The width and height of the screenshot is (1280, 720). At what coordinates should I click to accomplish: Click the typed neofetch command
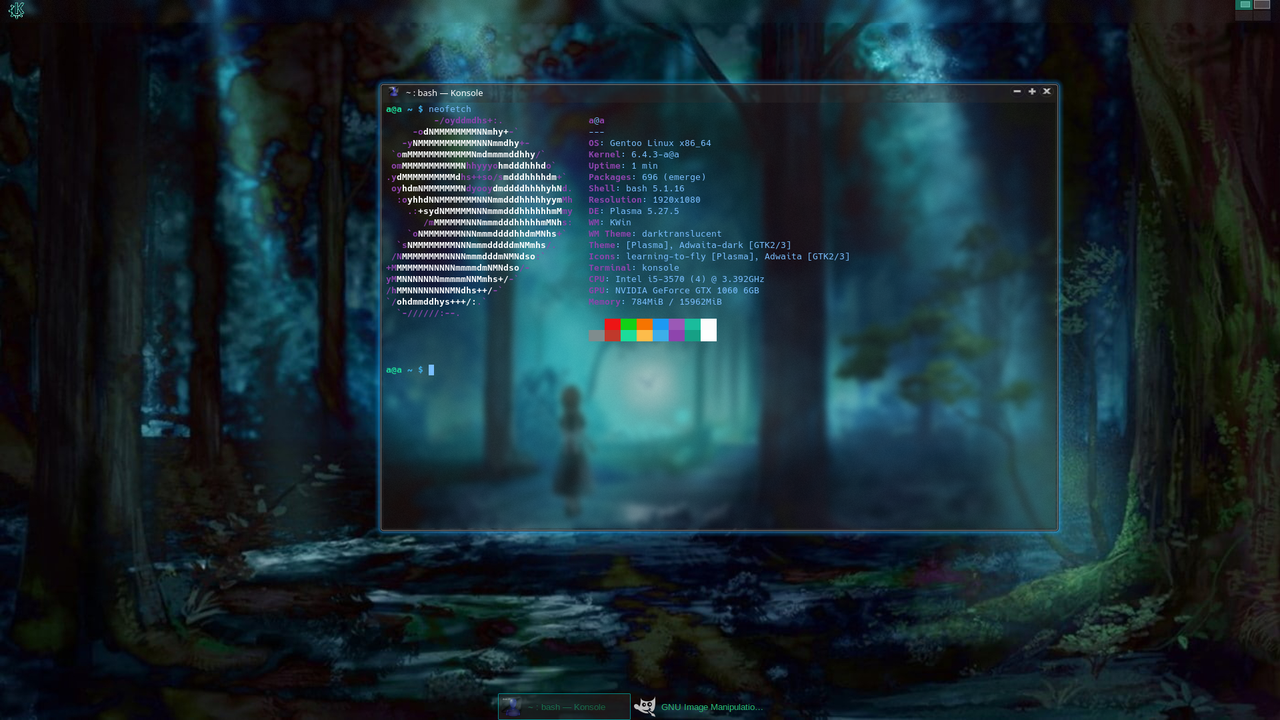tap(450, 109)
